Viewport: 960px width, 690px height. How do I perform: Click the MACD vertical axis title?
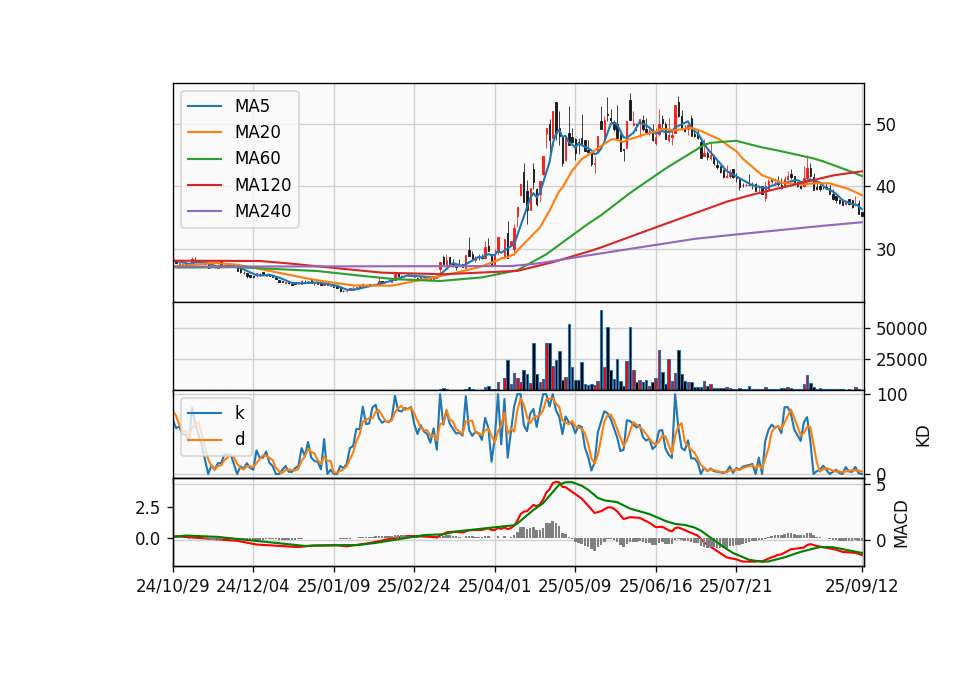[x=900, y=524]
